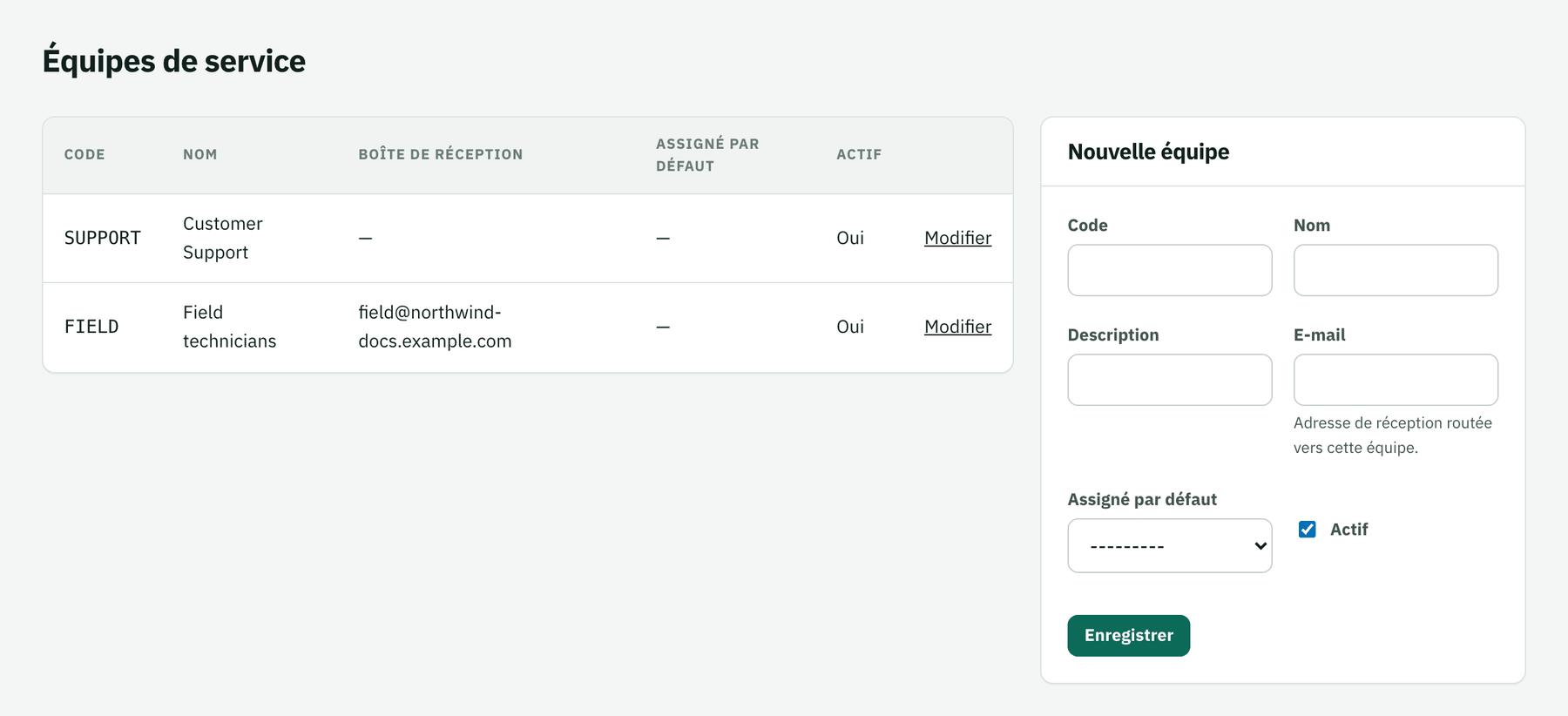Image resolution: width=1568 pixels, height=716 pixels.
Task: Click the field@northwind-docs.example.com inbox address
Action: [435, 327]
